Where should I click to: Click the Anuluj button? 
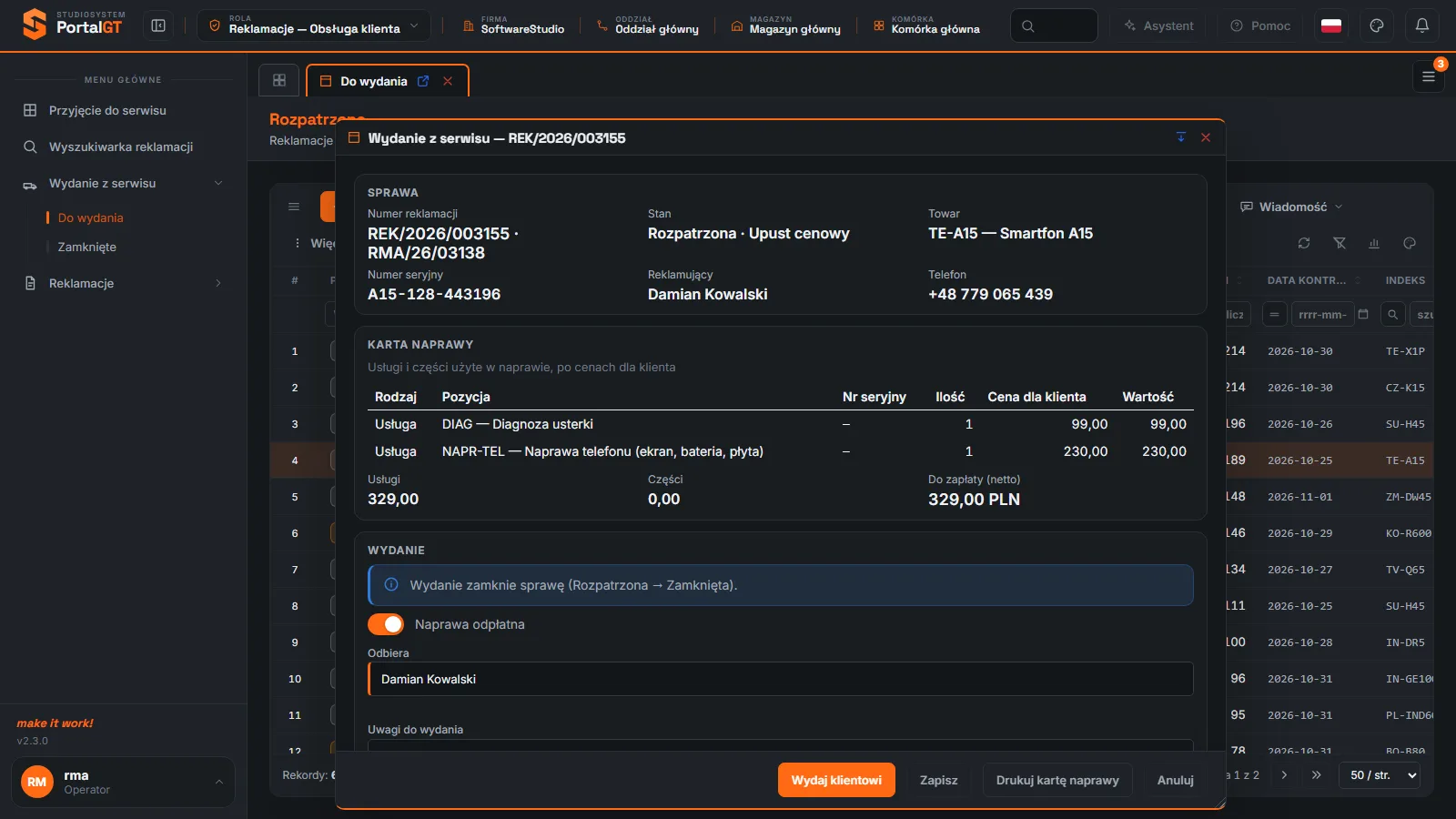(1175, 780)
